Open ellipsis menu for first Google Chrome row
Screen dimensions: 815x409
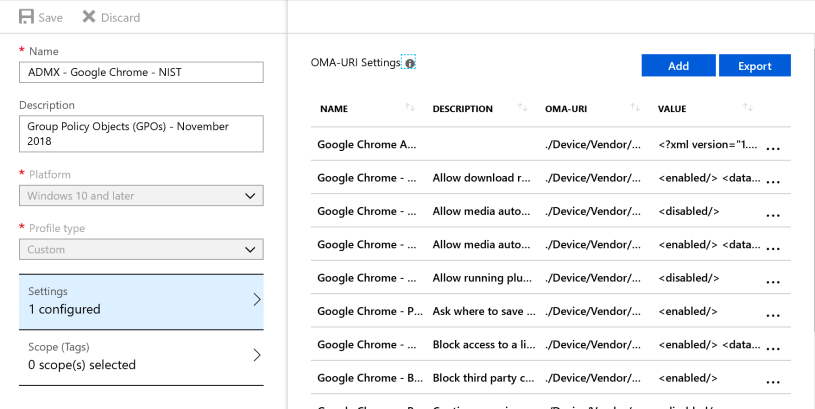coord(772,145)
